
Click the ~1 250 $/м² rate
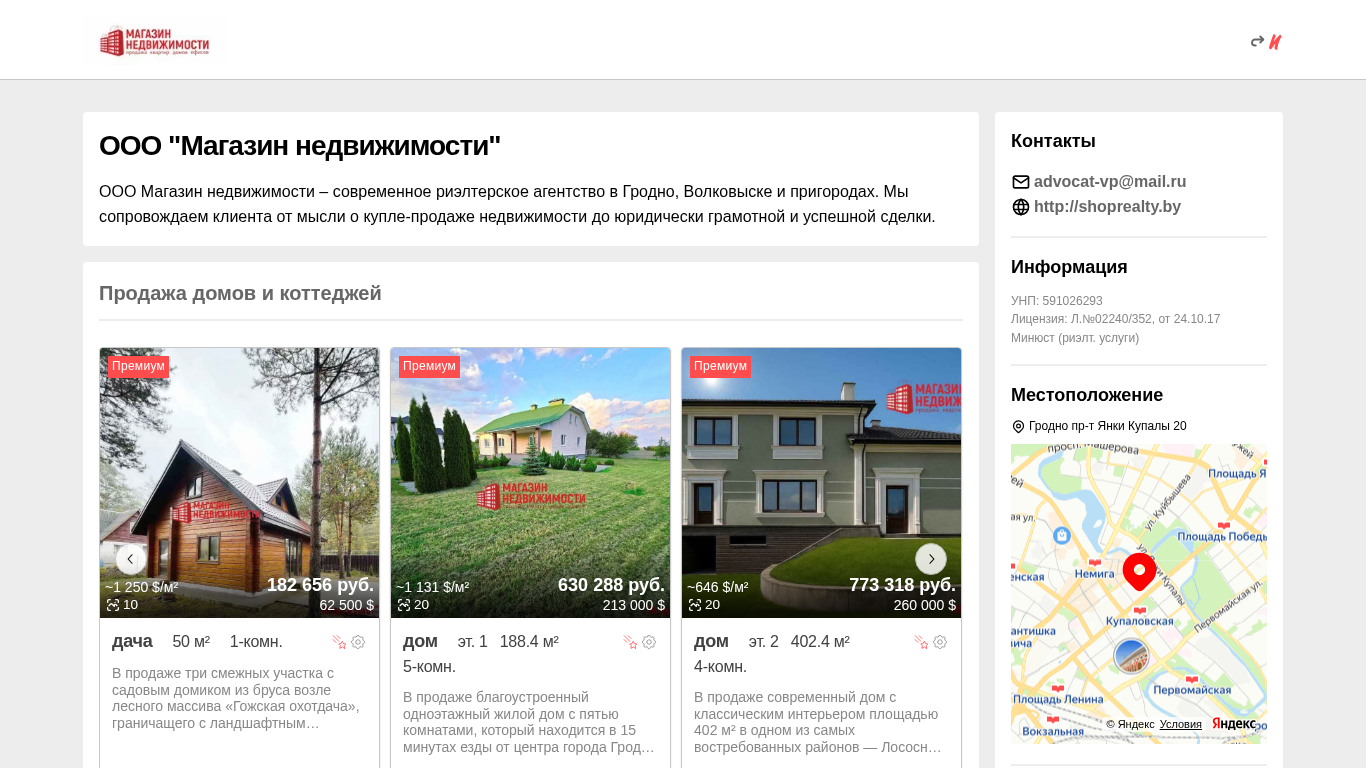tap(142, 587)
